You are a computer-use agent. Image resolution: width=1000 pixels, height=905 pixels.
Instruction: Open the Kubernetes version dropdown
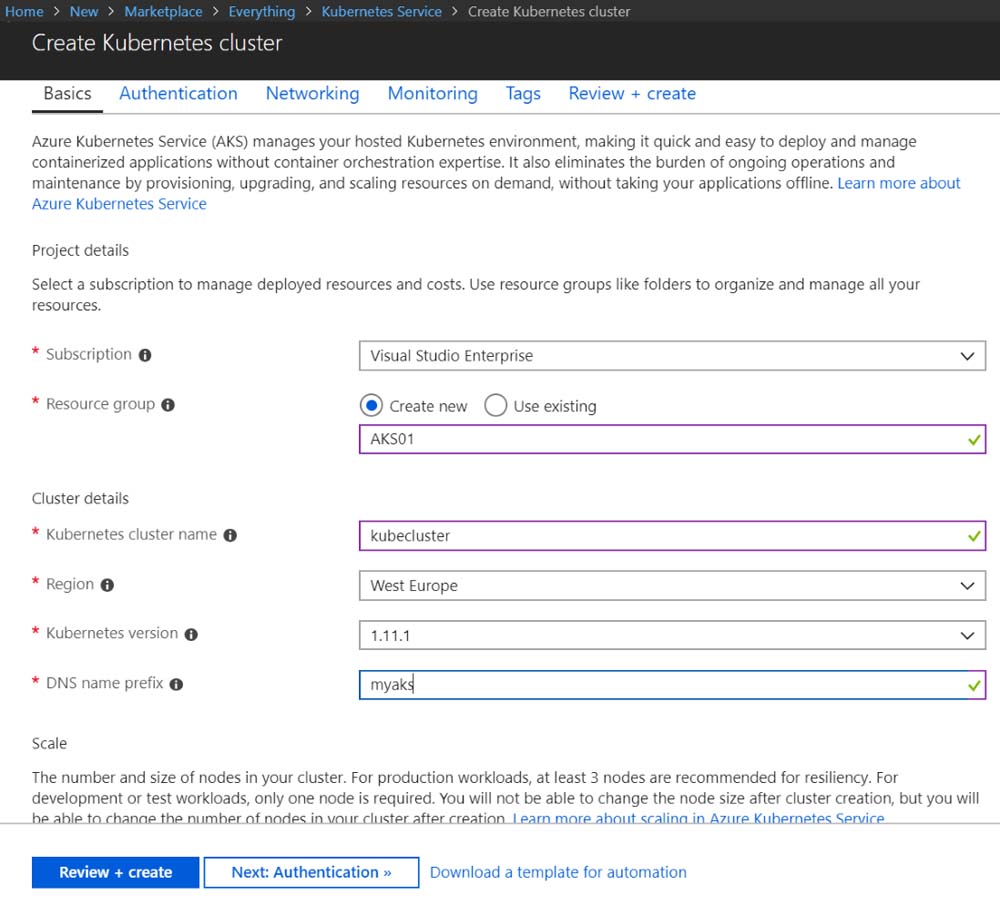[671, 635]
